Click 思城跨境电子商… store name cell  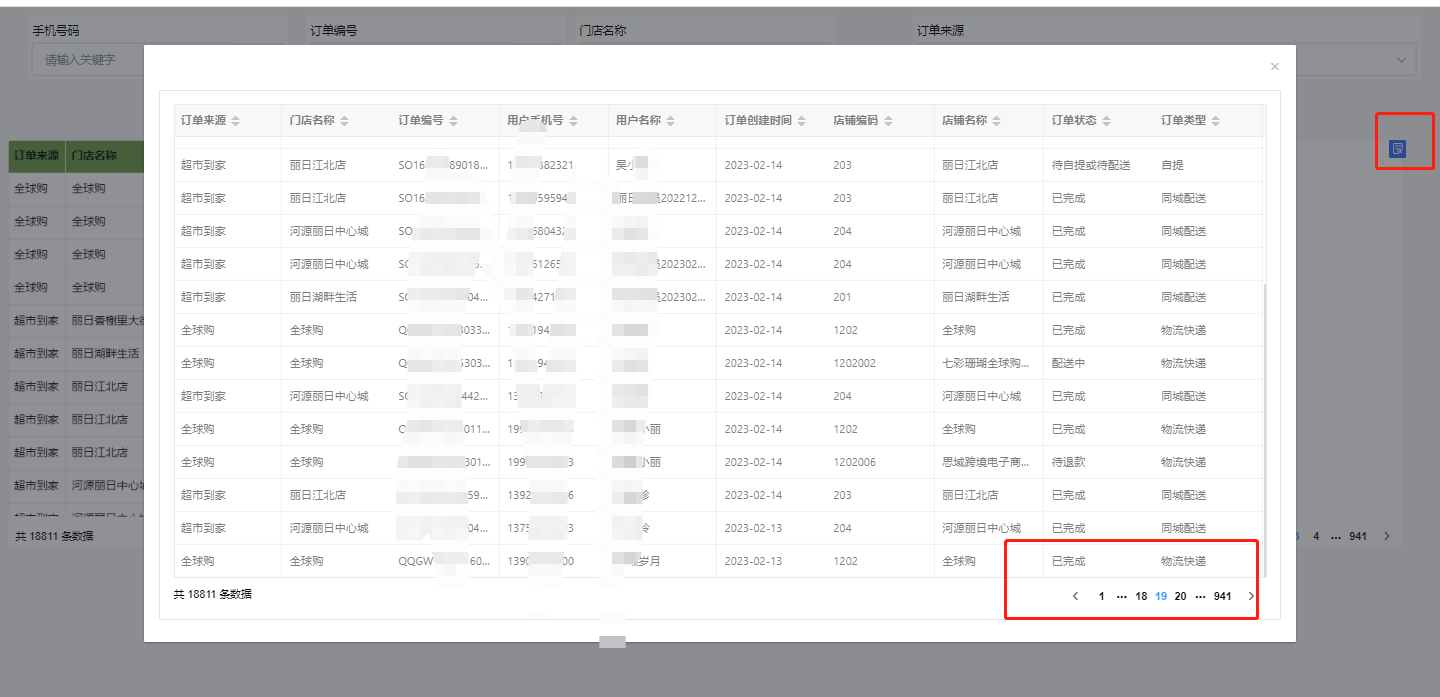(986, 462)
